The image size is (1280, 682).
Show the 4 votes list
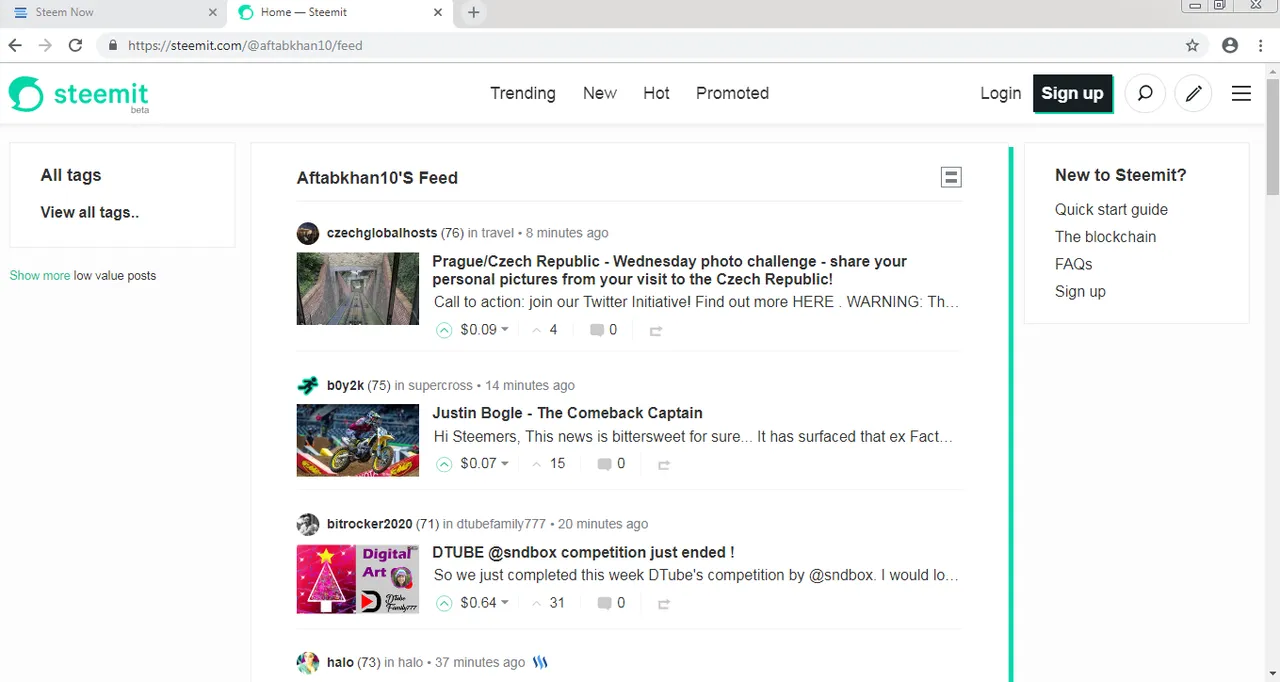click(x=545, y=330)
